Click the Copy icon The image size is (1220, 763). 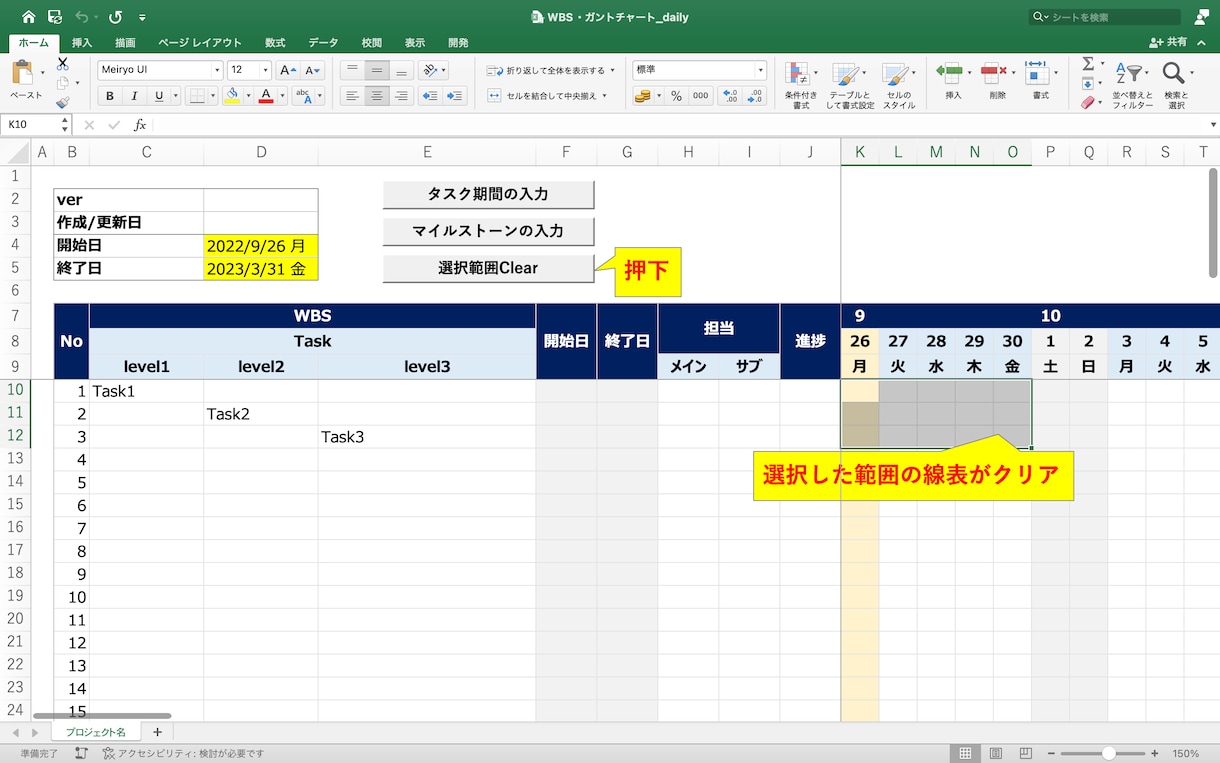click(x=63, y=83)
